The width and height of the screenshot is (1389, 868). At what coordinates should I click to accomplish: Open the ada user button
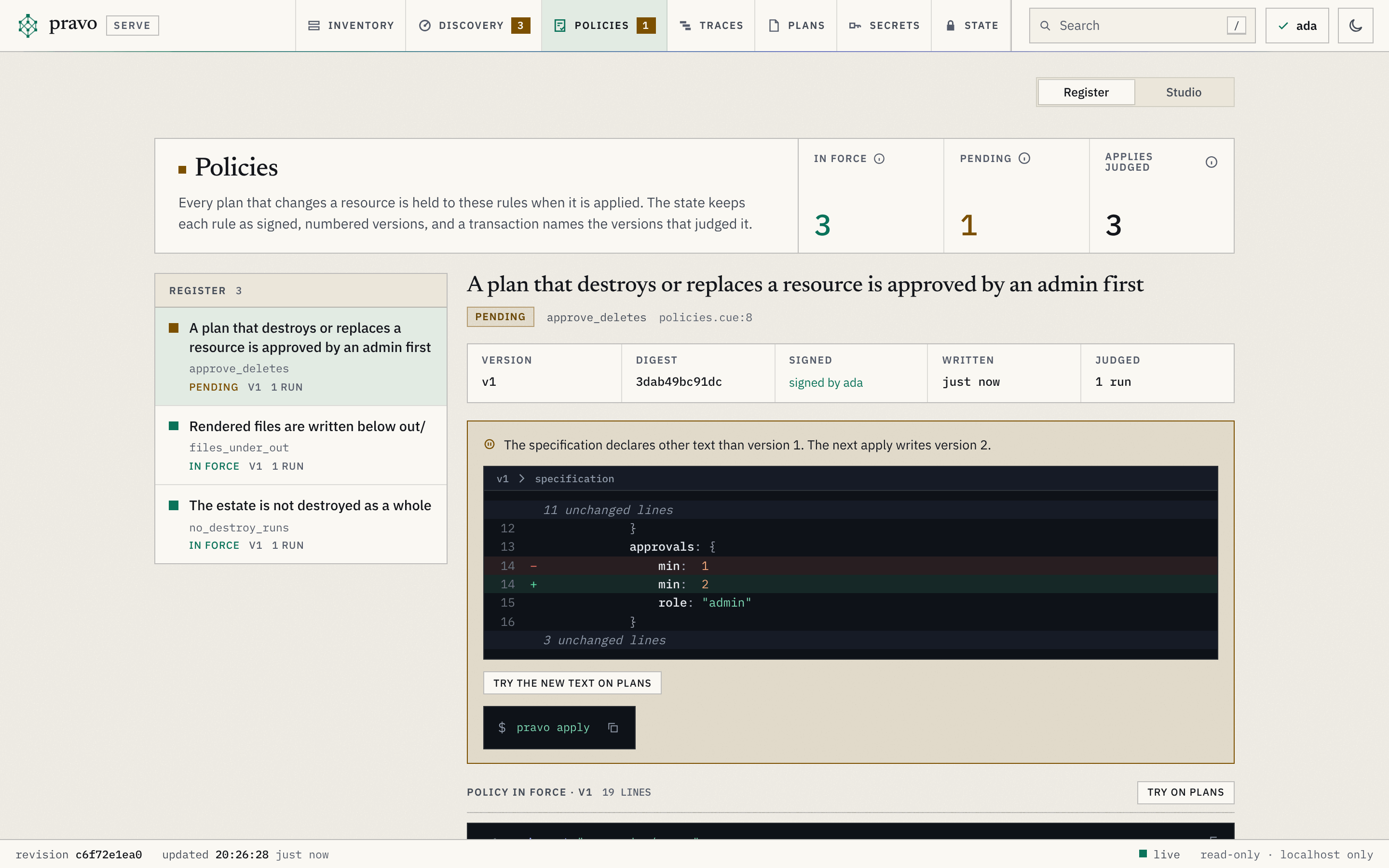[1296, 25]
